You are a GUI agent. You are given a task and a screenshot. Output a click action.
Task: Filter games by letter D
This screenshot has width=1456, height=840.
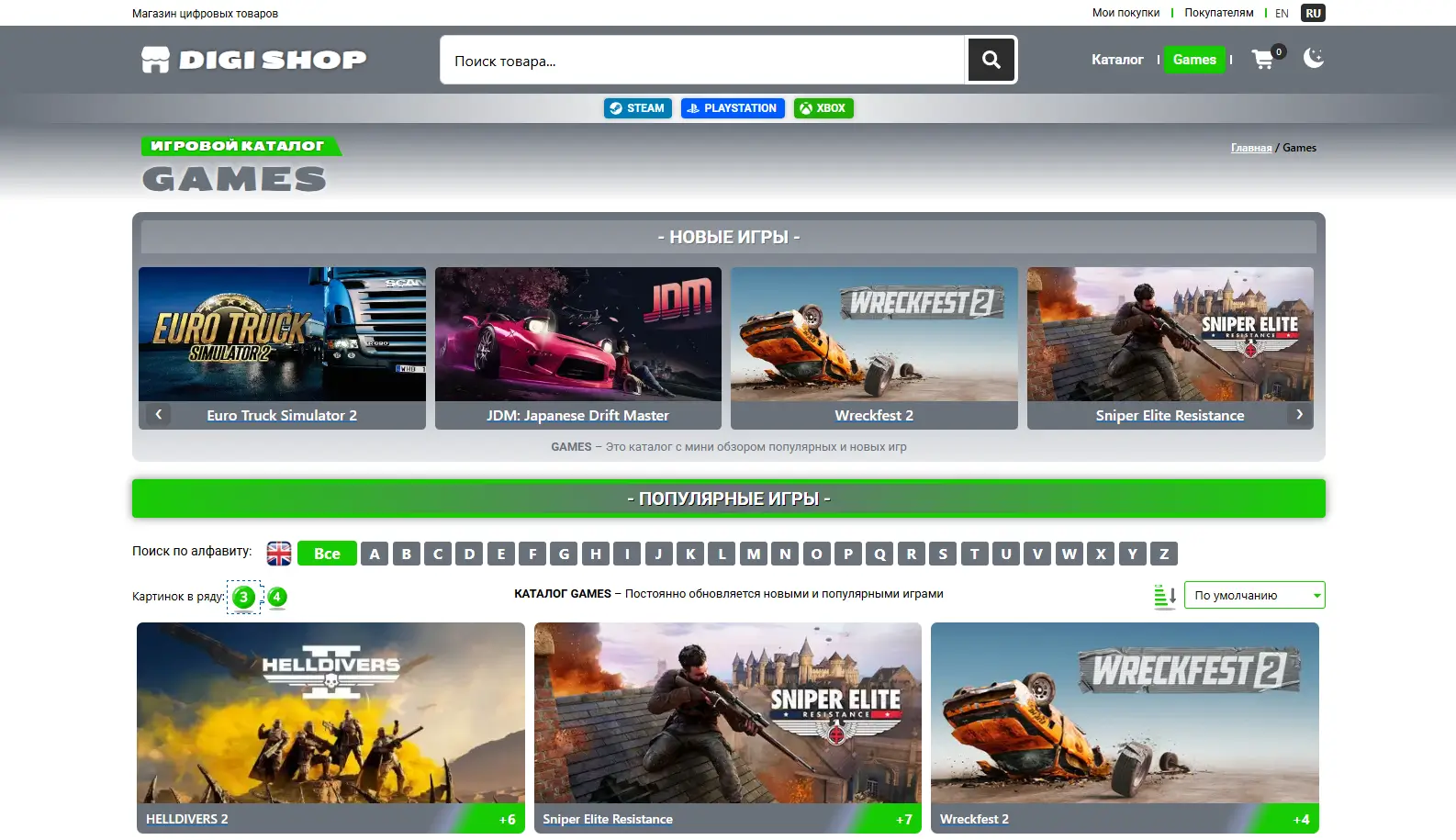(469, 554)
